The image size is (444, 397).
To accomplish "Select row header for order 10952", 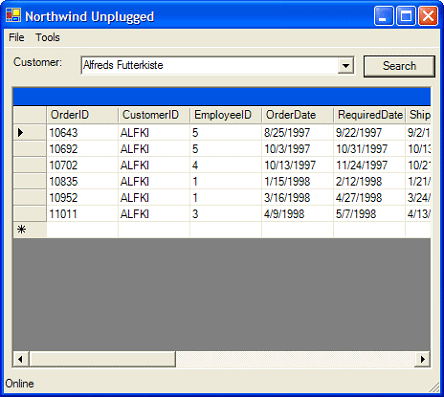I will pyautogui.click(x=30, y=198).
